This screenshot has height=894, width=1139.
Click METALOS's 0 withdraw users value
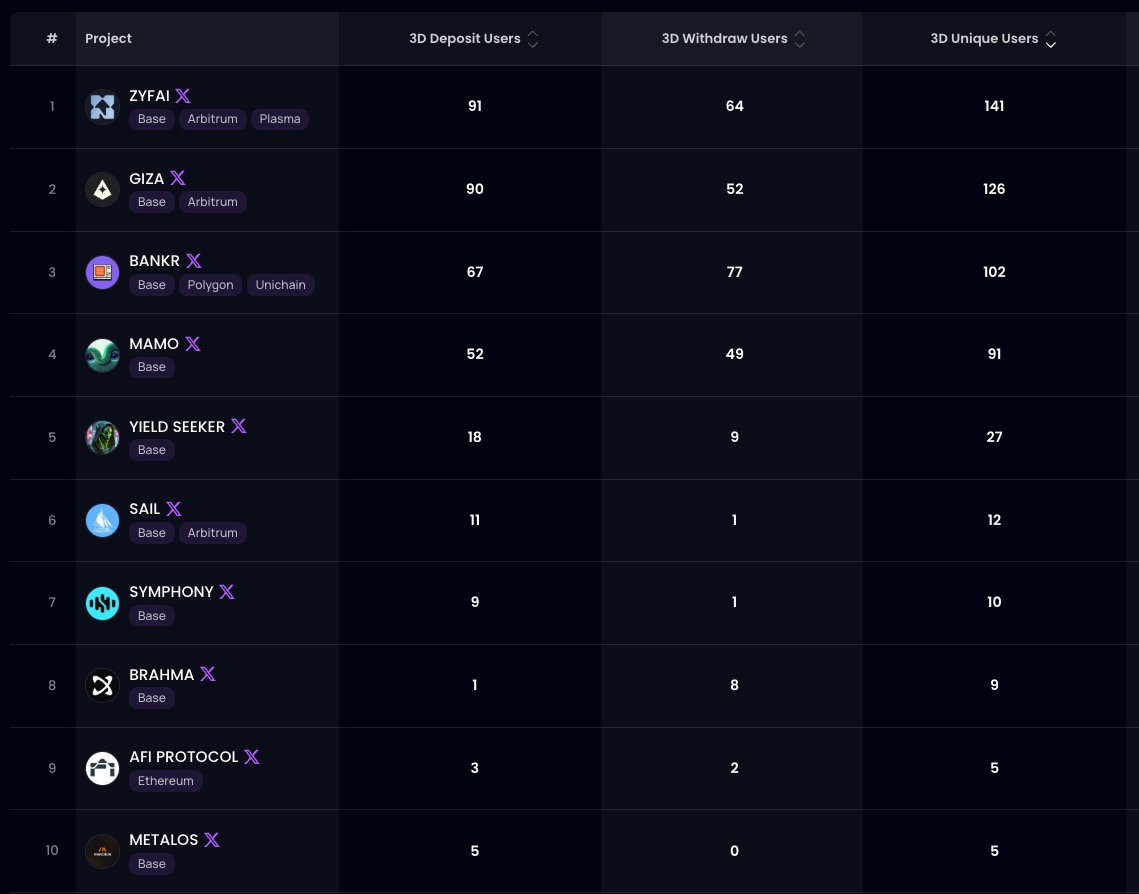pyautogui.click(x=734, y=850)
